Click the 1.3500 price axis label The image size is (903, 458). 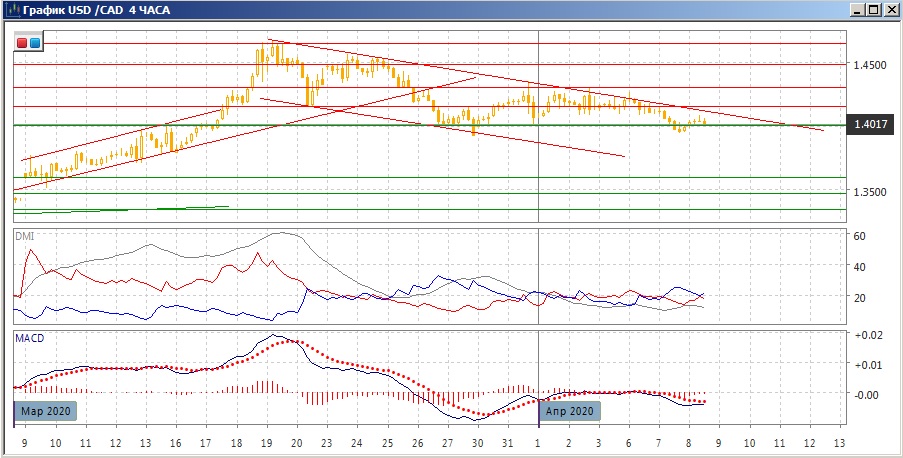870,192
